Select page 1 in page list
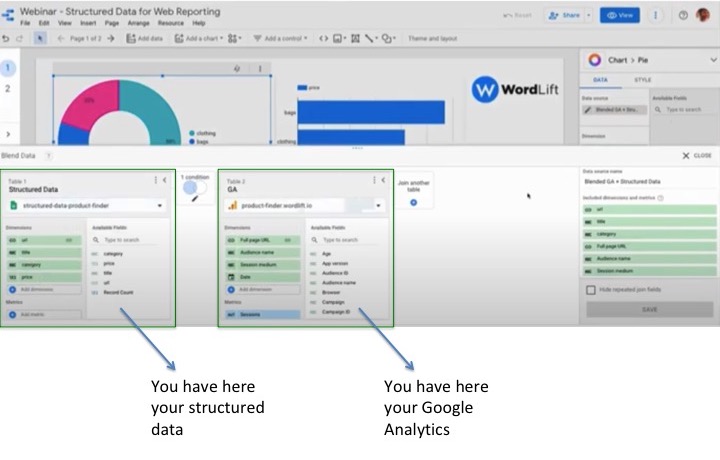This screenshot has width=720, height=460. tap(8, 68)
